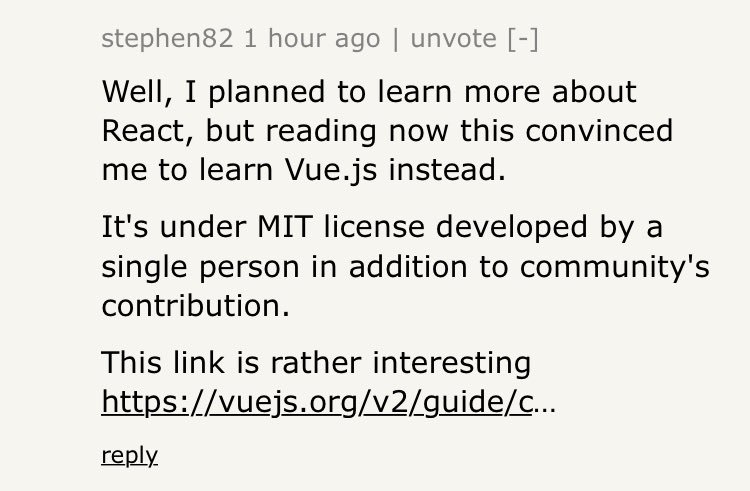Click the "1 hour ago" timestamp
The image size is (750, 491).
pos(312,39)
